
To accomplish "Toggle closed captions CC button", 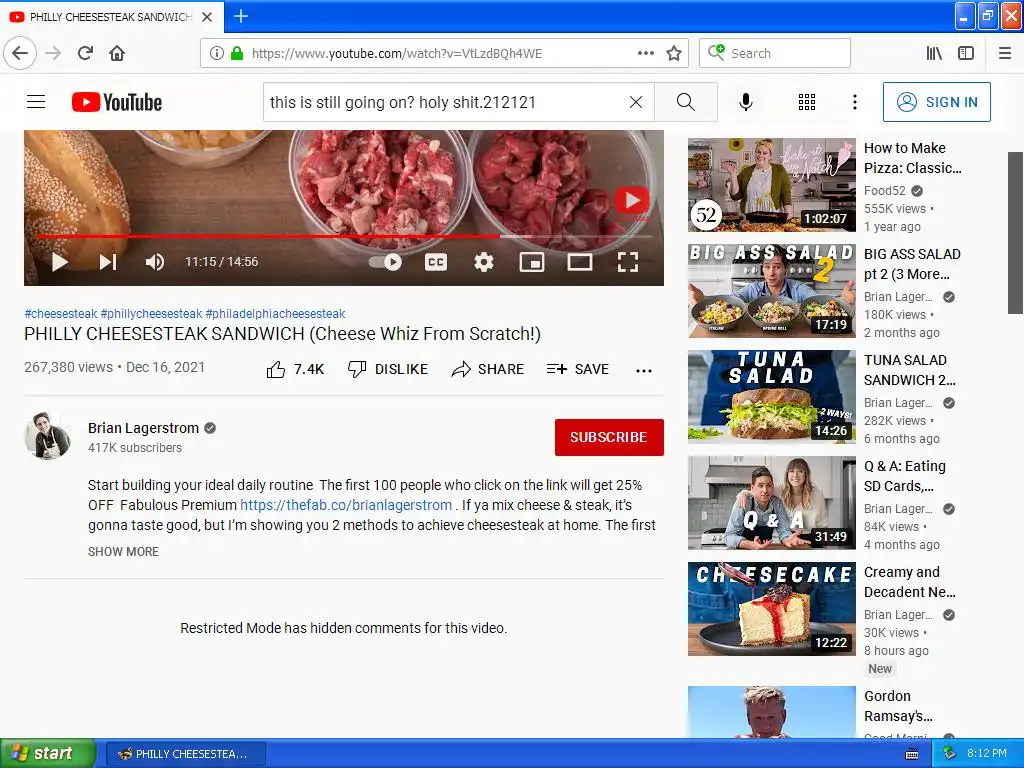I will pyautogui.click(x=436, y=262).
